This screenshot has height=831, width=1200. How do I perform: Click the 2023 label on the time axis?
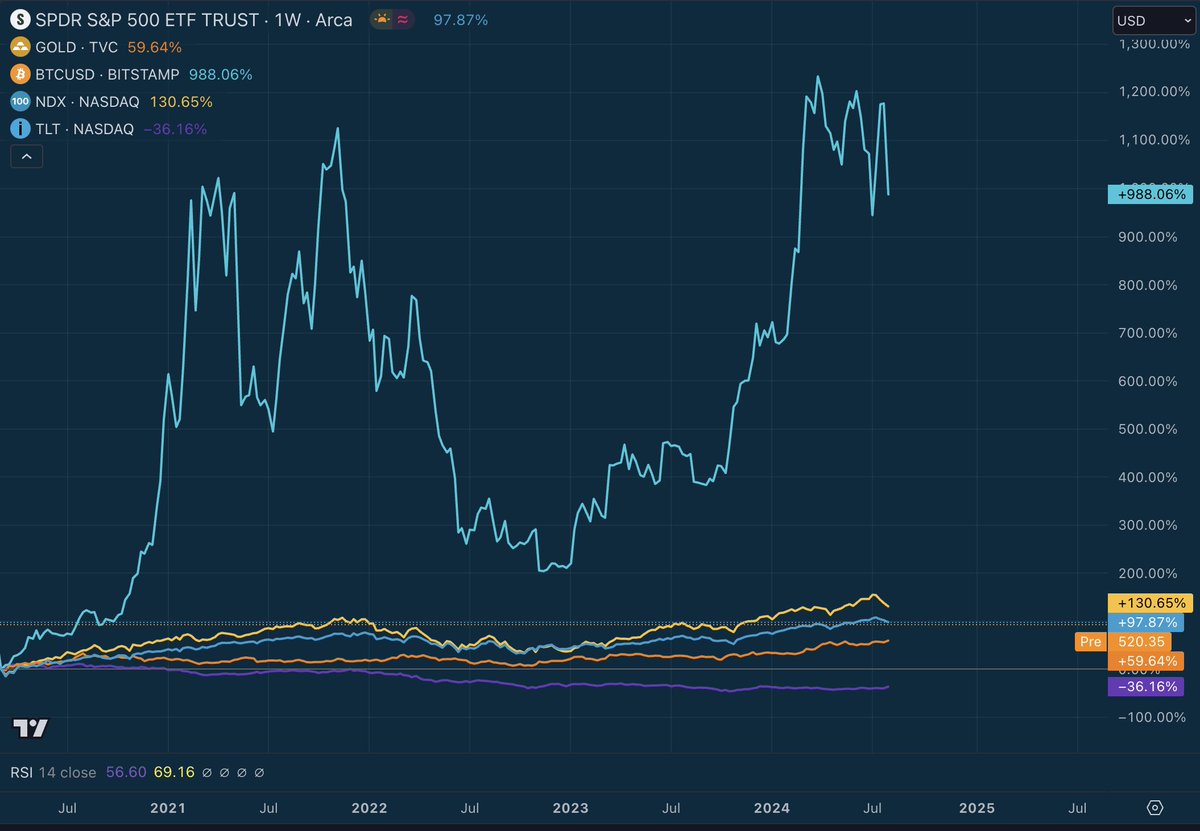click(570, 808)
